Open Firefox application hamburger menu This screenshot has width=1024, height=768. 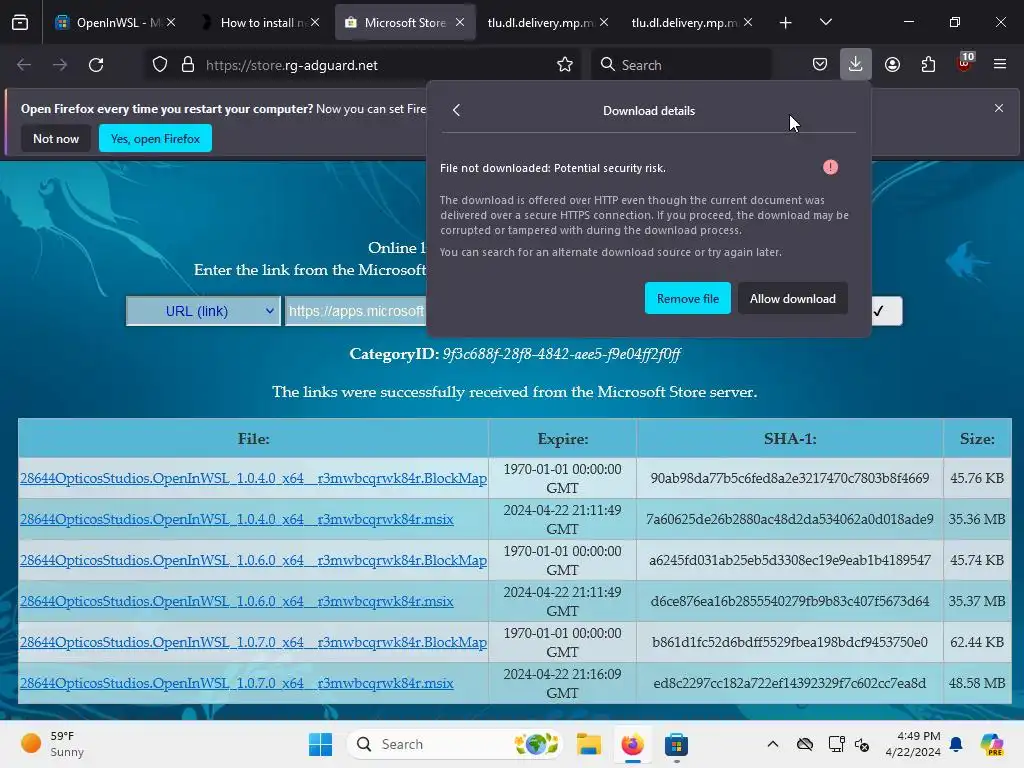tap(1000, 65)
